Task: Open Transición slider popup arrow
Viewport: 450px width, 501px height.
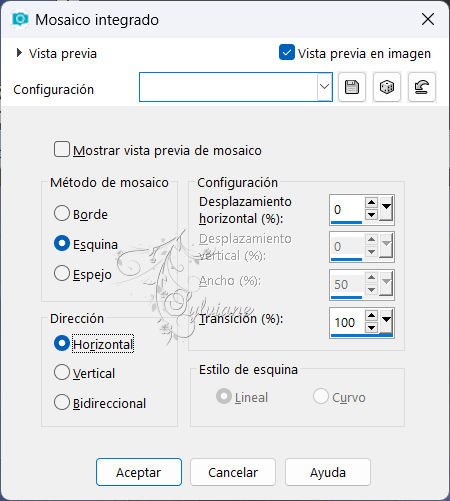Action: tap(386, 321)
